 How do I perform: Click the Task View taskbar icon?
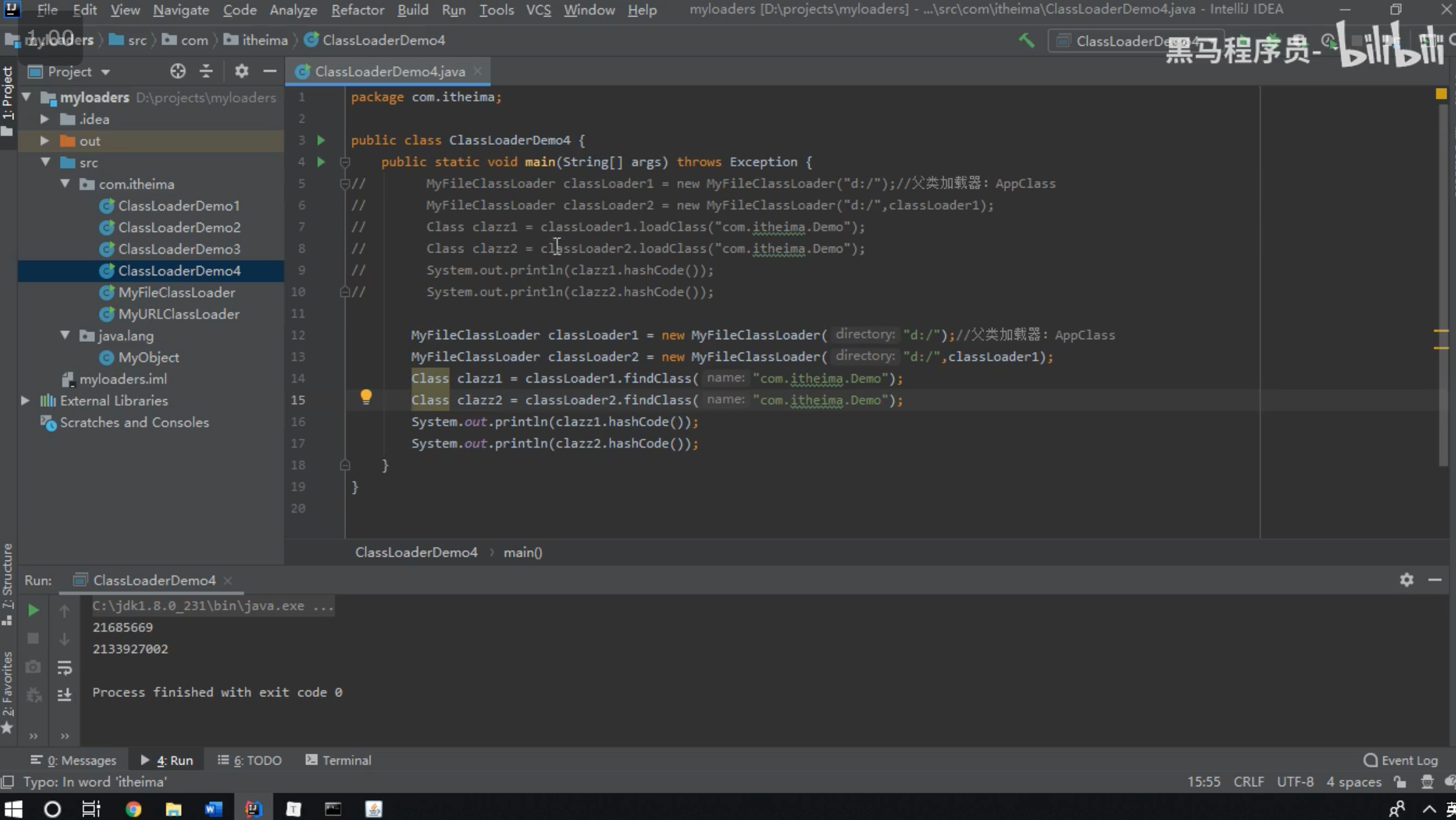coord(92,809)
